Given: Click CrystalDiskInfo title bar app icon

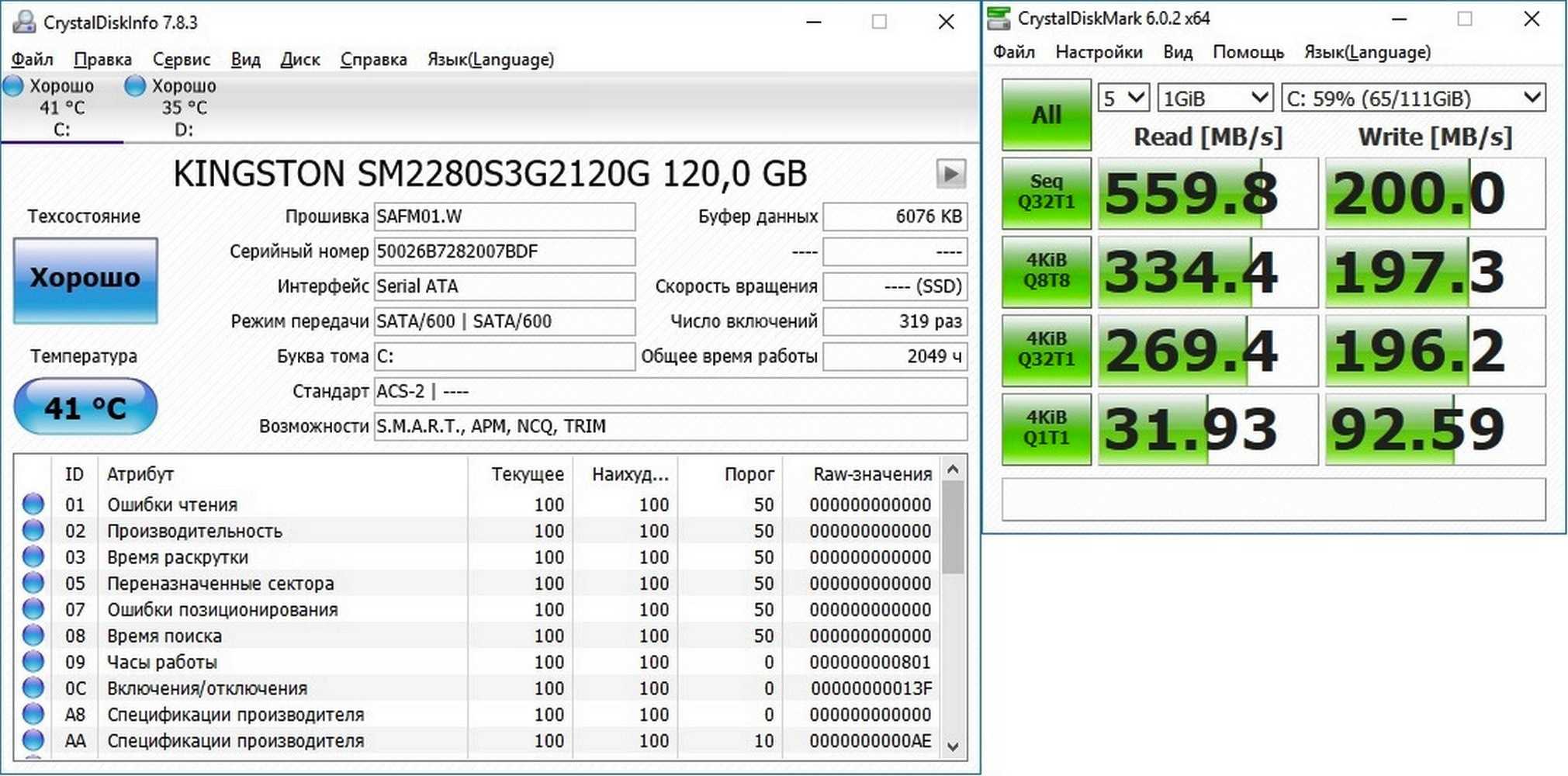Looking at the screenshot, I should coord(23,22).
